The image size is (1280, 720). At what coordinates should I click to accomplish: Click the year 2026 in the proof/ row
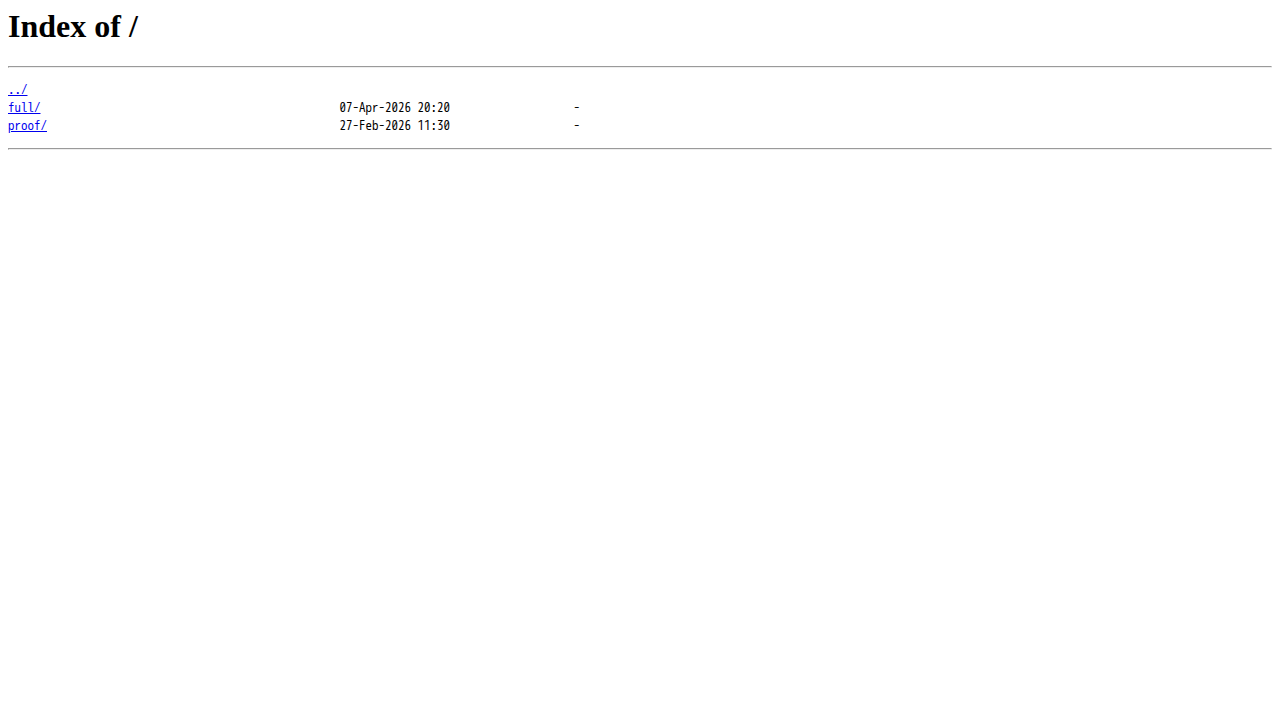(x=398, y=126)
